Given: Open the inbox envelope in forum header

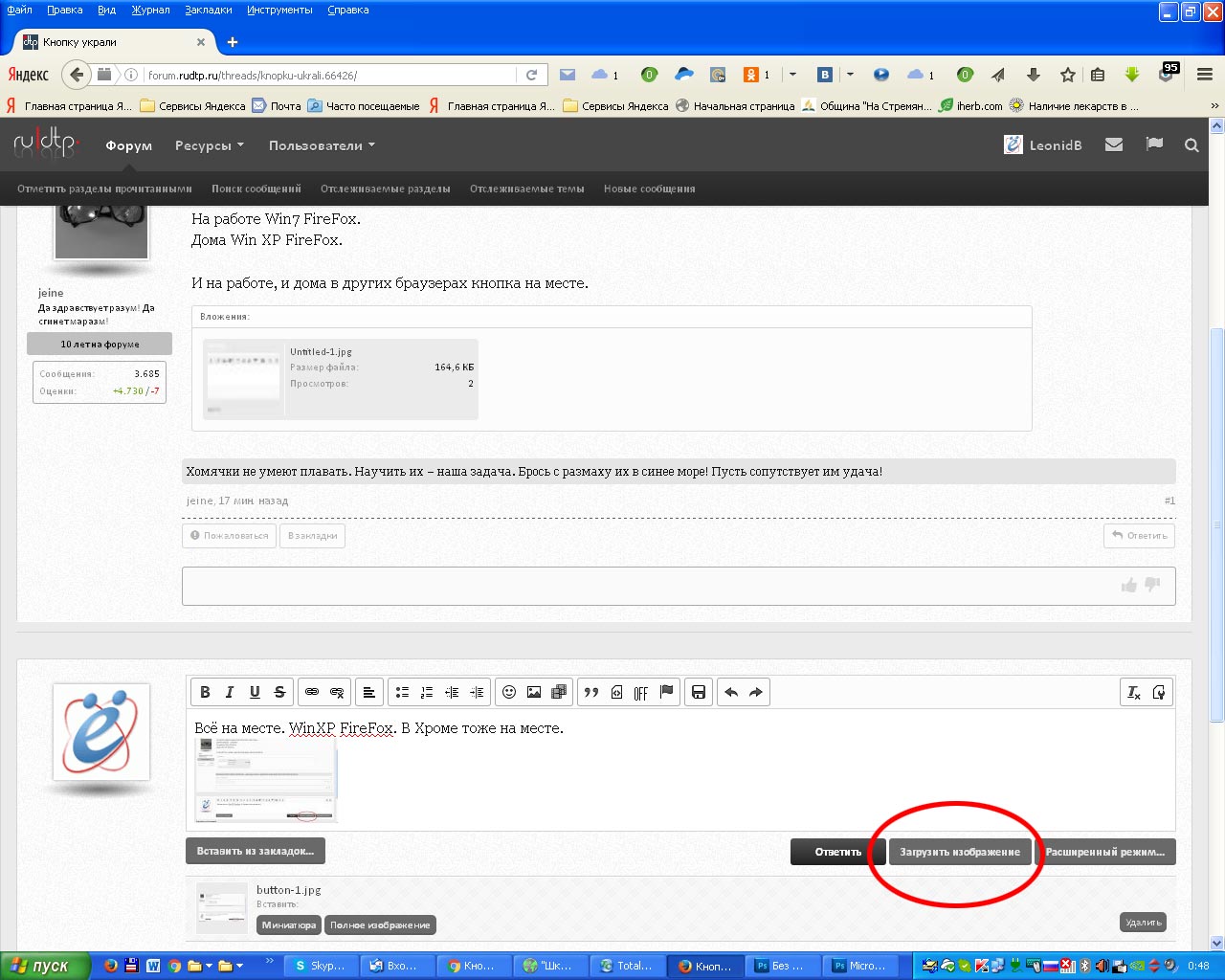Looking at the screenshot, I should [x=1114, y=145].
